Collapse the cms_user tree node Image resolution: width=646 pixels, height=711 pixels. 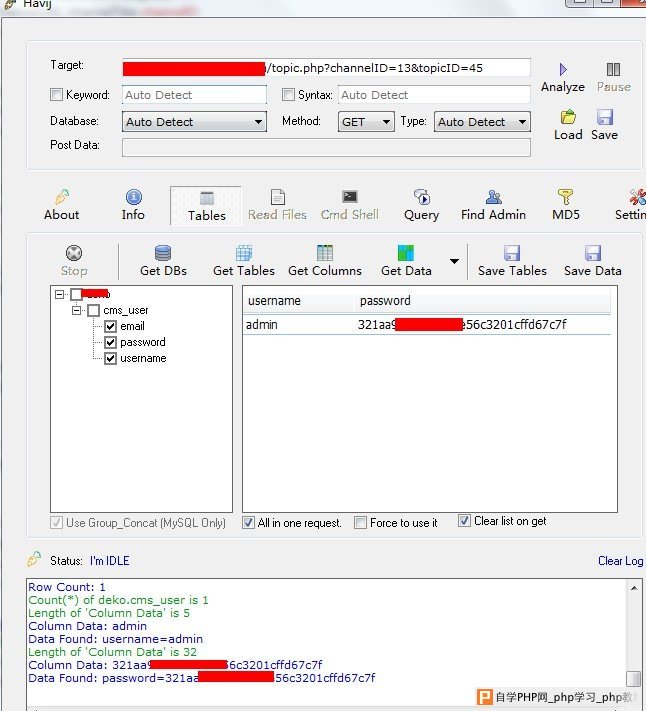tap(76, 311)
